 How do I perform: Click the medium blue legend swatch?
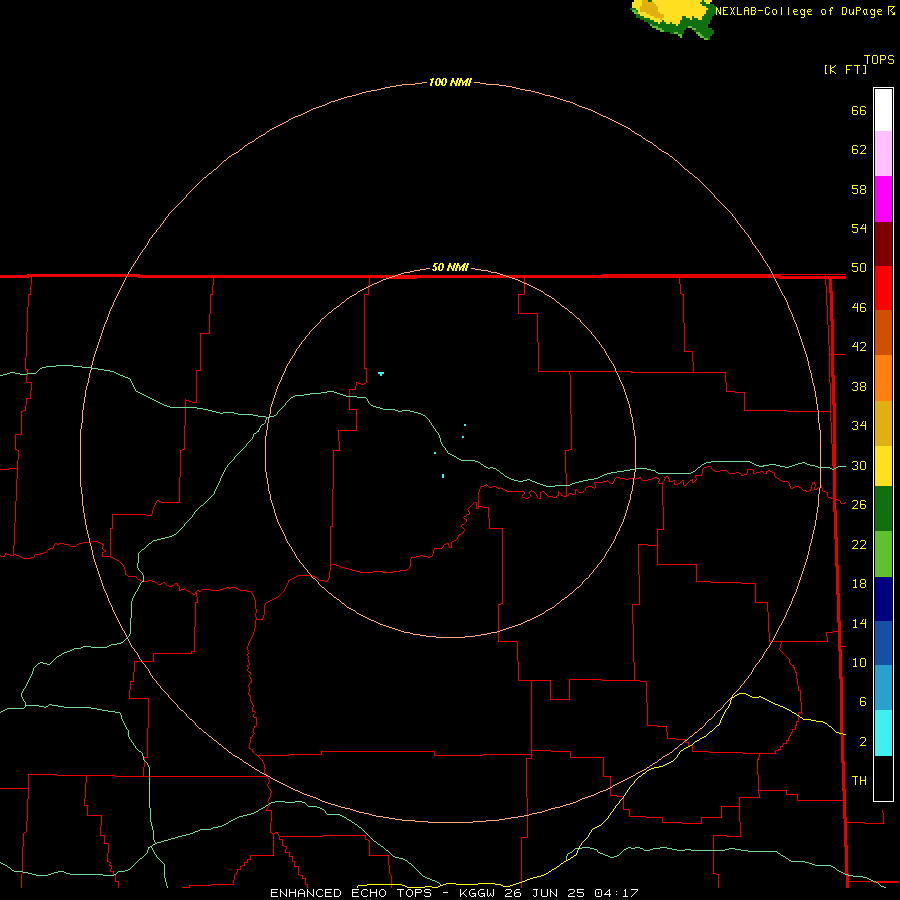(883, 643)
